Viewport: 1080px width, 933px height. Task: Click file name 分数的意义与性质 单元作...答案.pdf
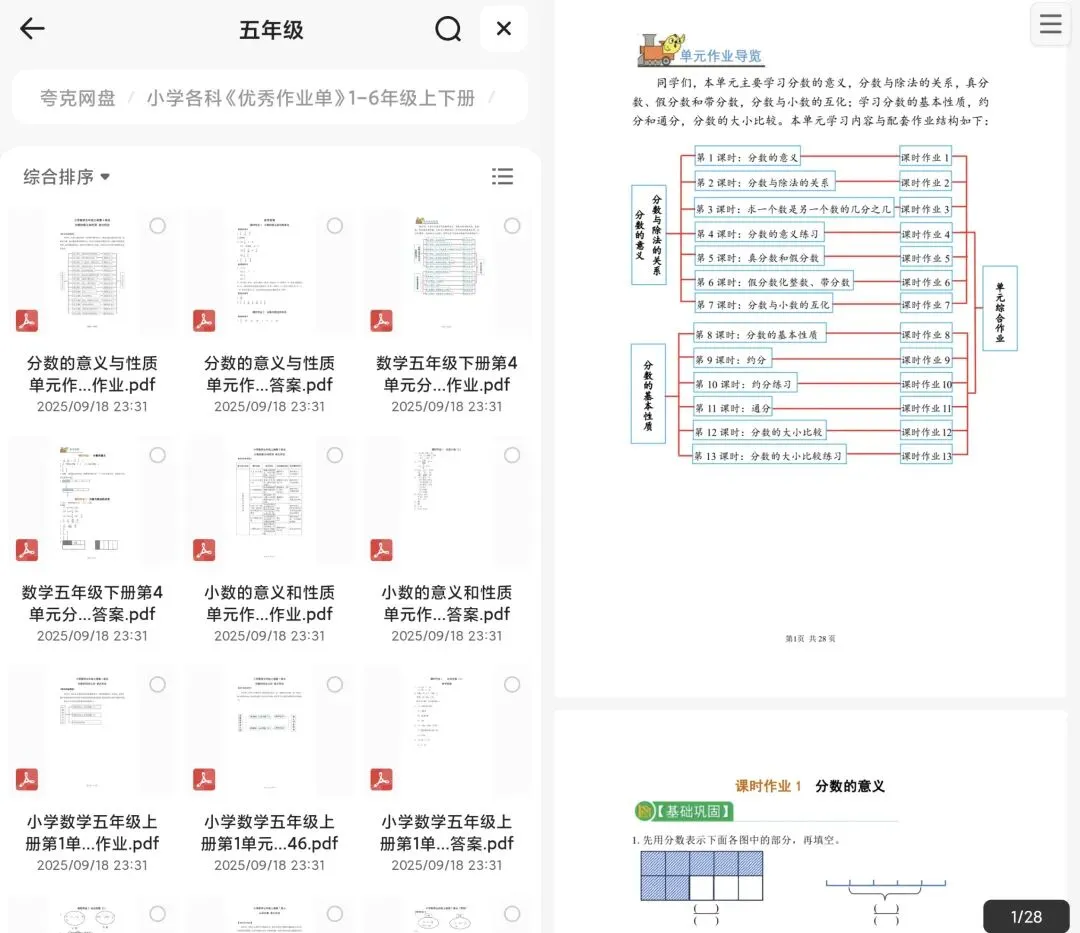(x=269, y=374)
